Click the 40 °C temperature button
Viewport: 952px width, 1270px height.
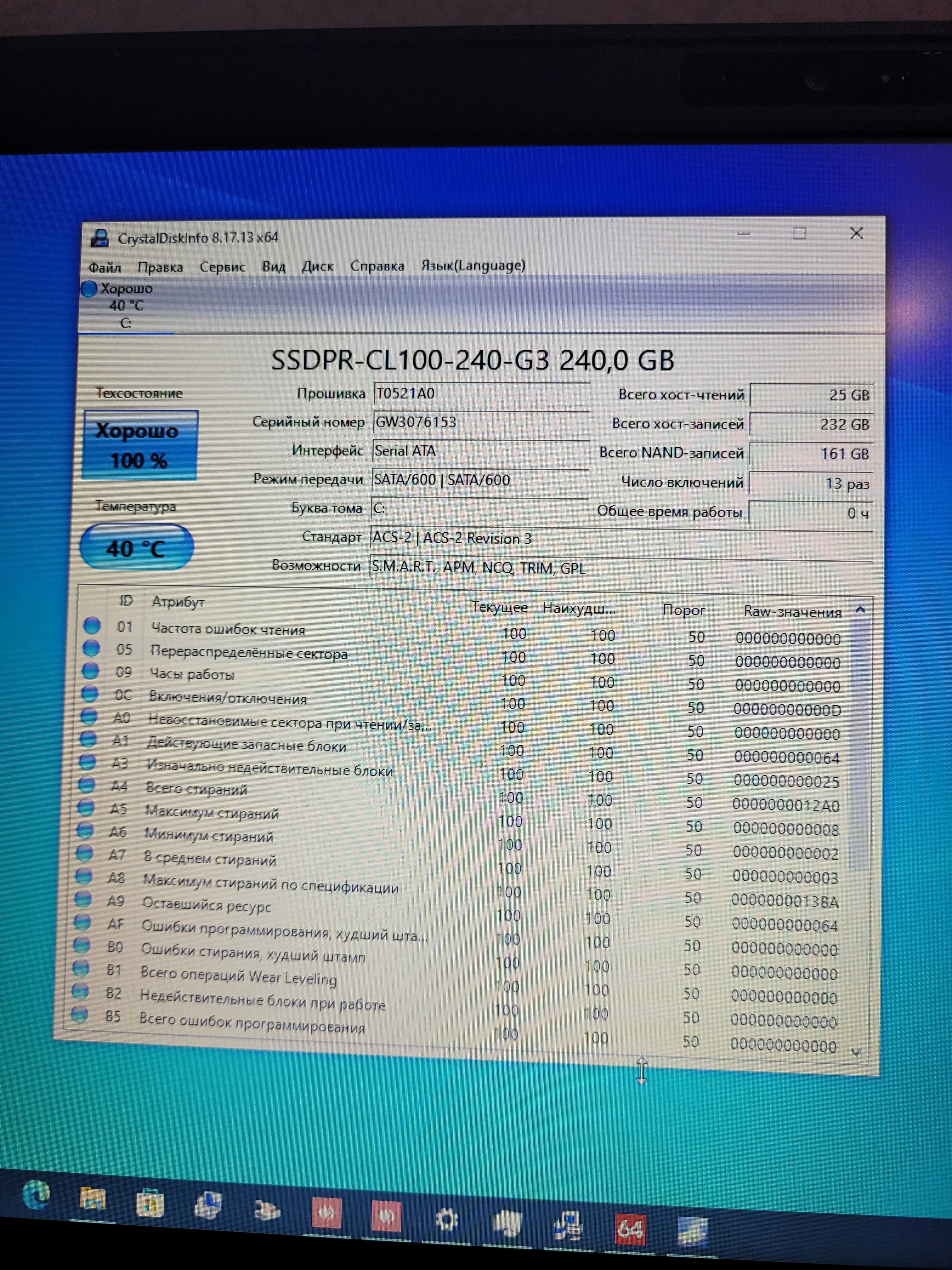pyautogui.click(x=137, y=547)
